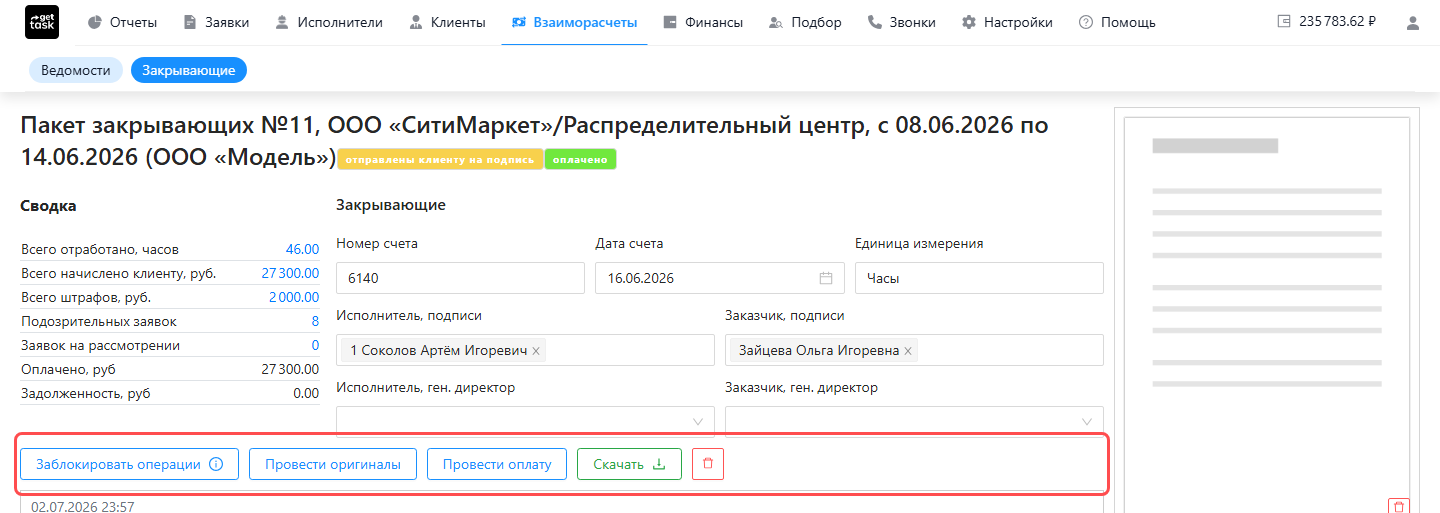1440x513 pixels.
Task: Open the Подбор section
Action: click(x=805, y=22)
